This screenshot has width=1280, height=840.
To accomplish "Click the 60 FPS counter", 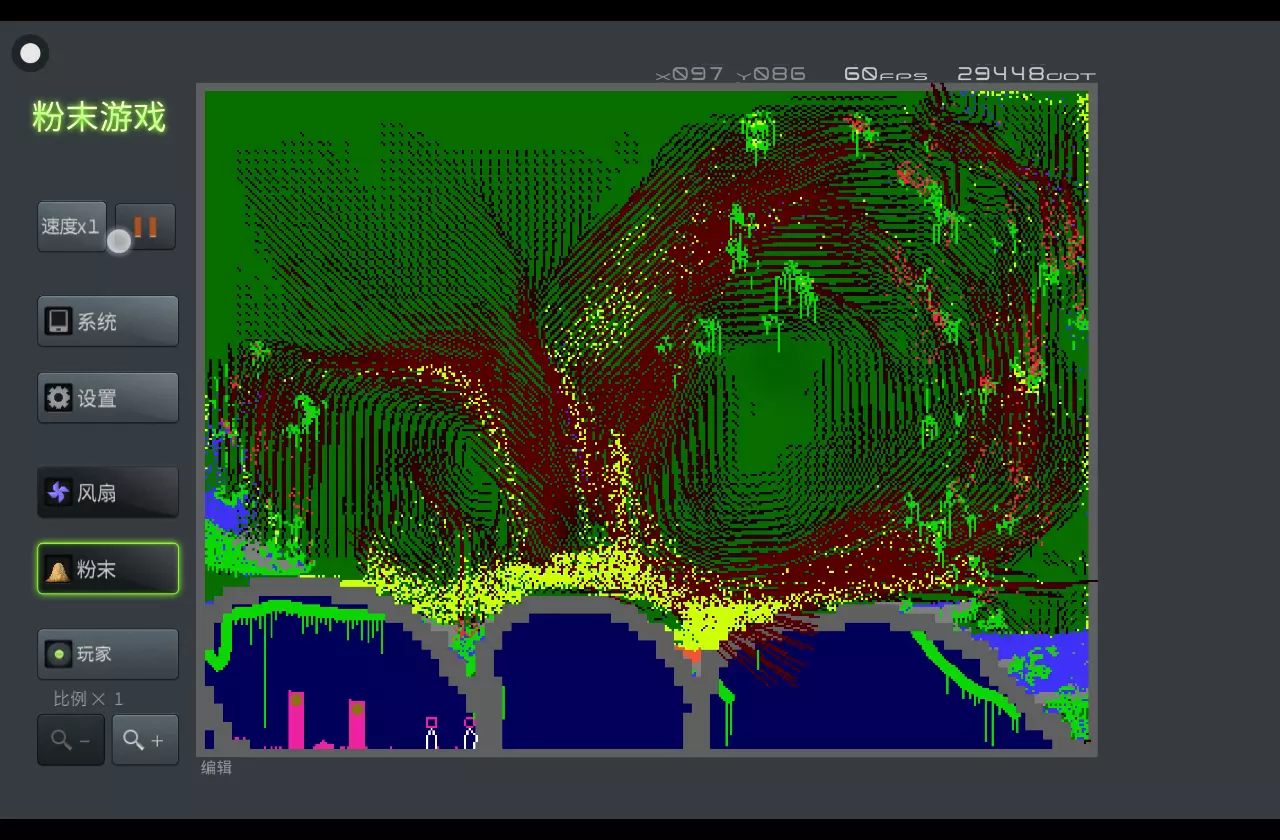I will click(885, 74).
